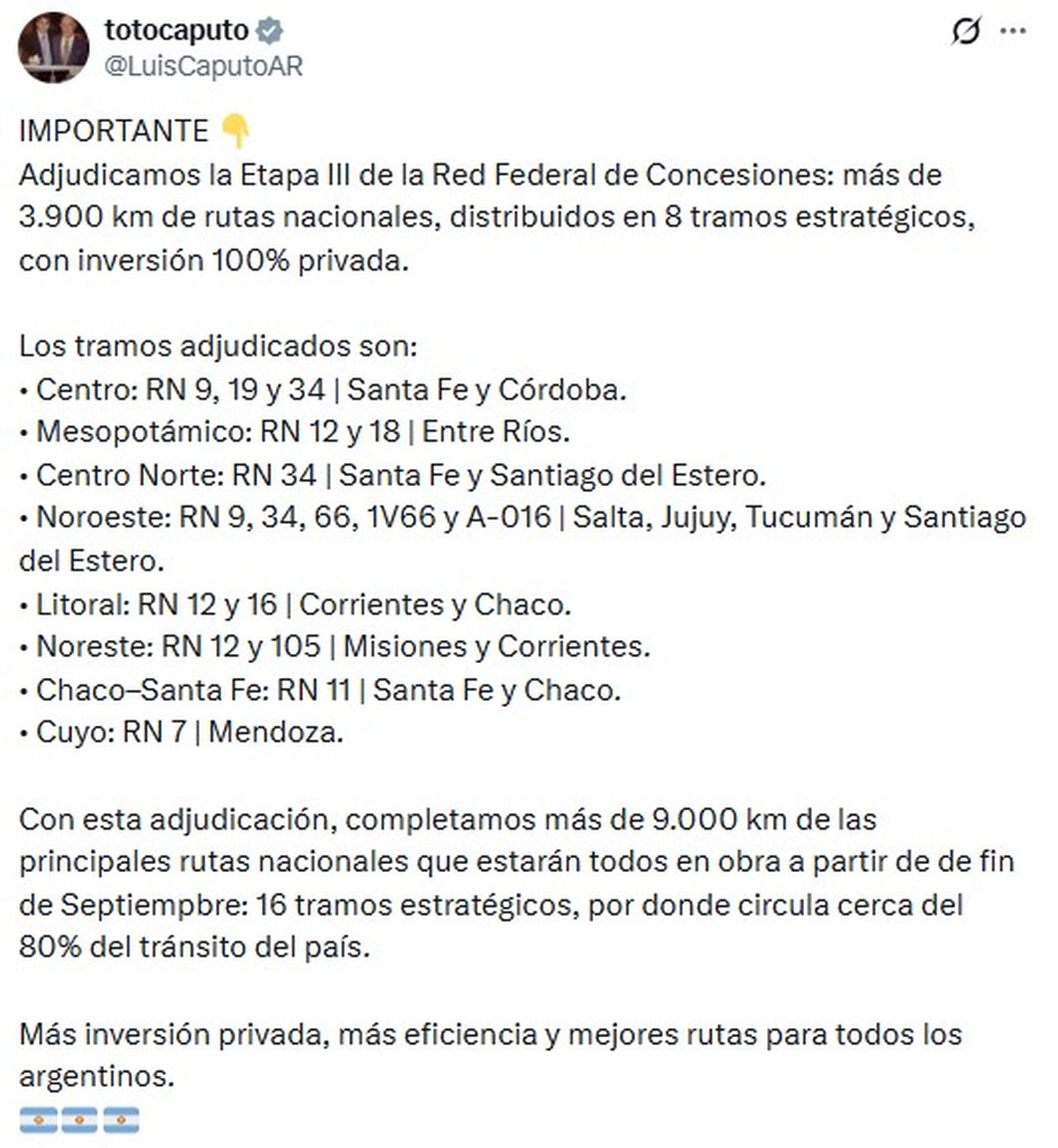The width and height of the screenshot is (1058, 1148).
Task: Click the Chaco–Santa Fe: RN 11 line
Action: pos(320,690)
